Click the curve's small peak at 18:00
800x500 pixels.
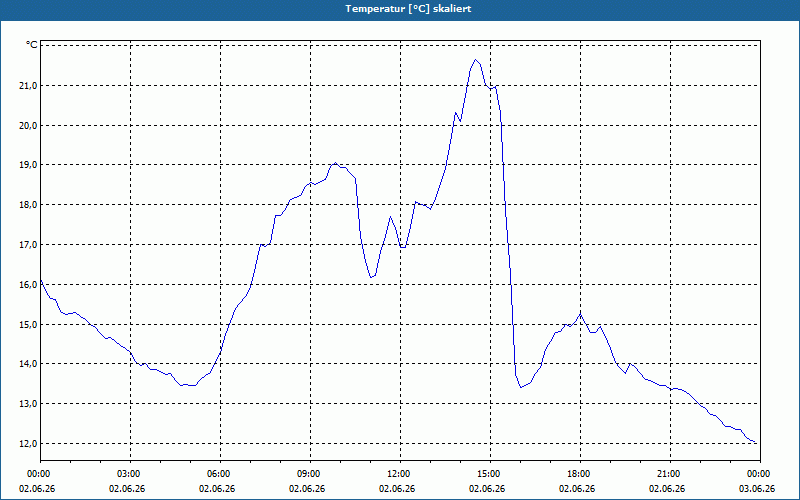click(x=581, y=313)
